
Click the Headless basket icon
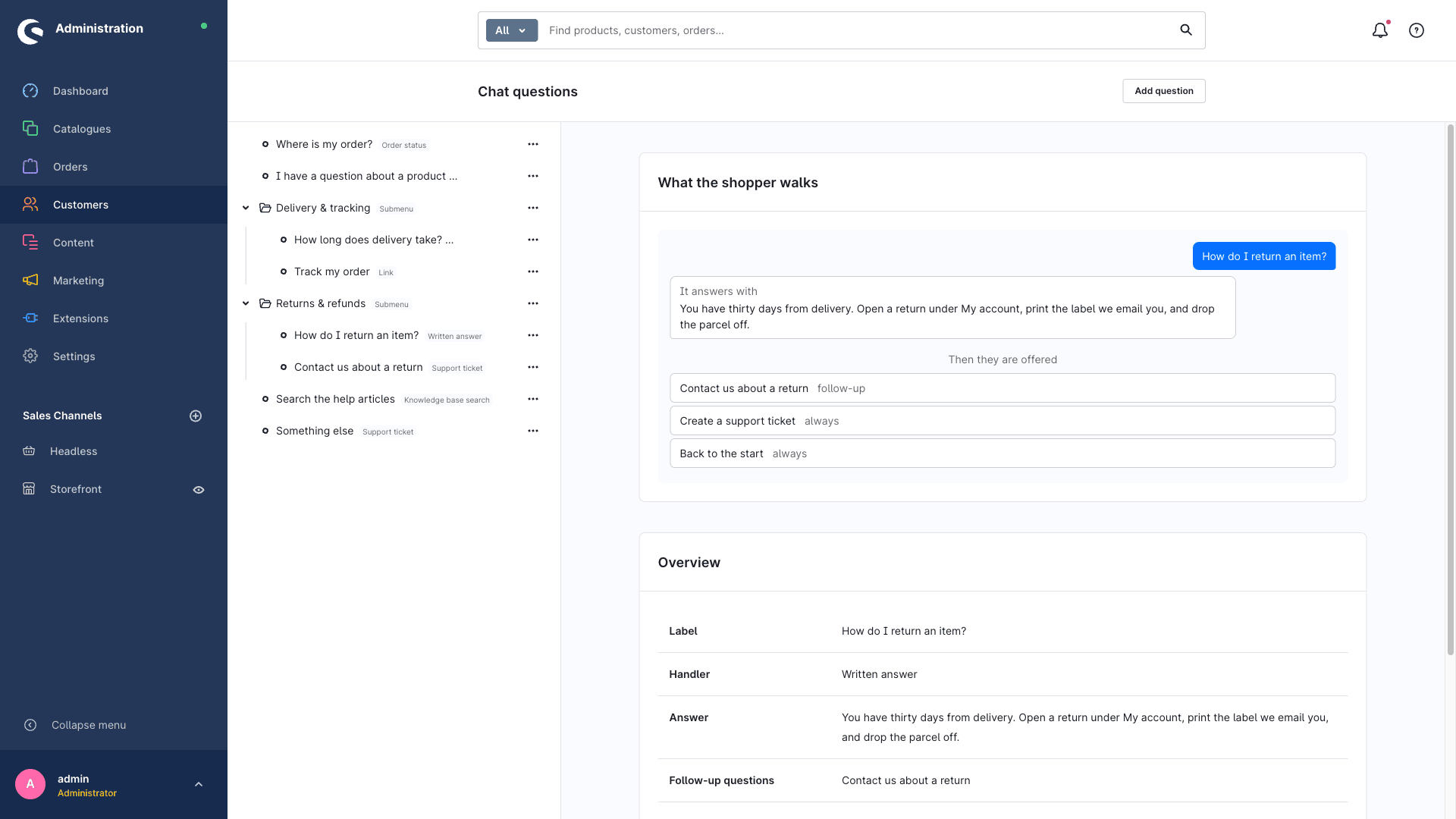29,451
